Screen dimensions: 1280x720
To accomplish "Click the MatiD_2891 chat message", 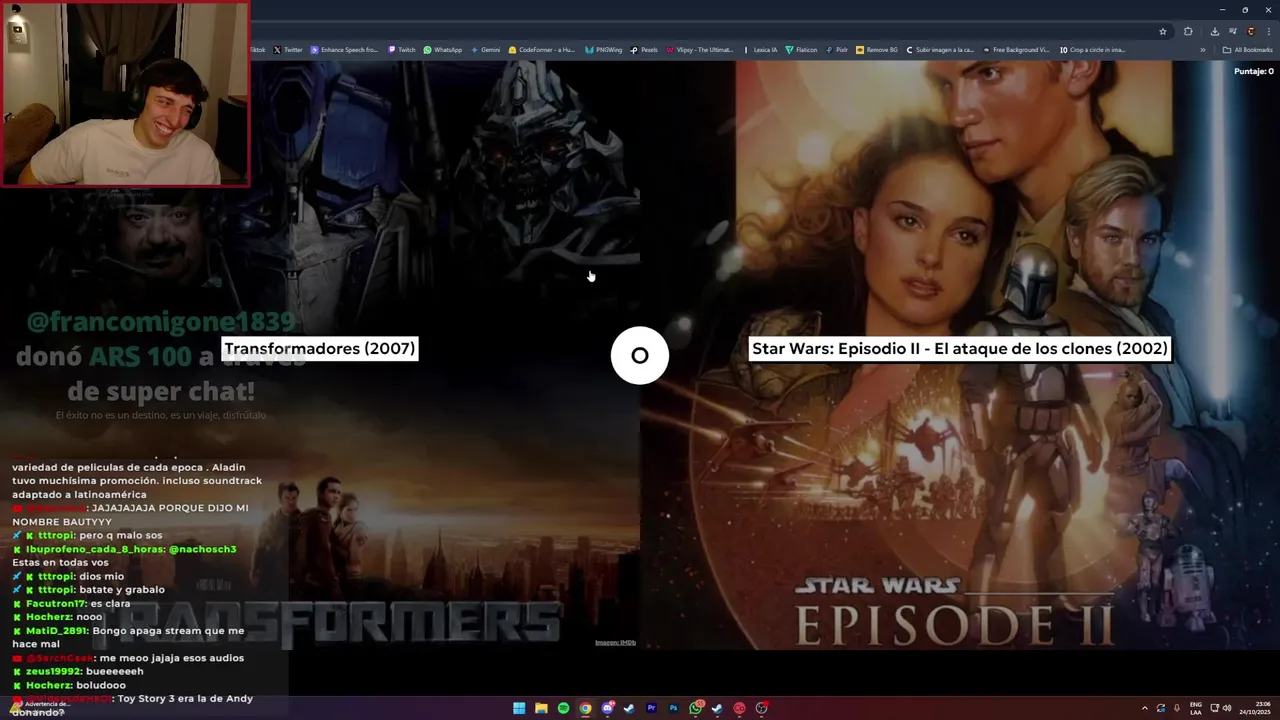I will tap(128, 637).
